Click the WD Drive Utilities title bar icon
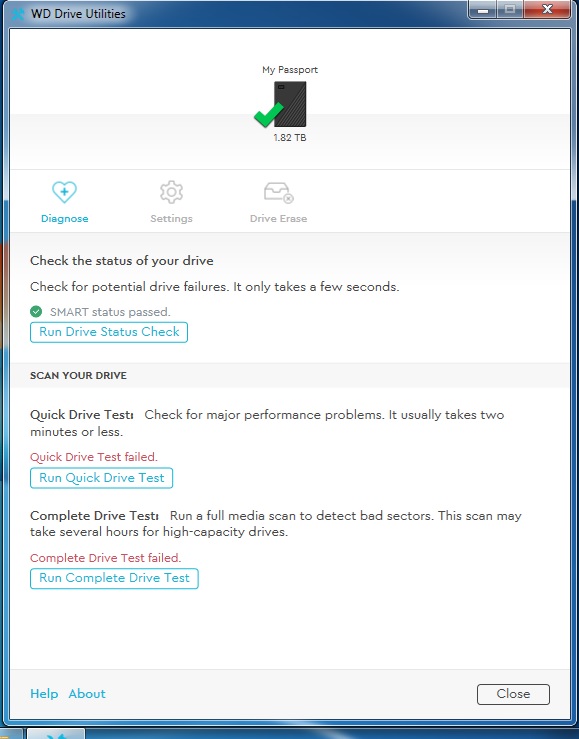579x739 pixels. [18, 14]
